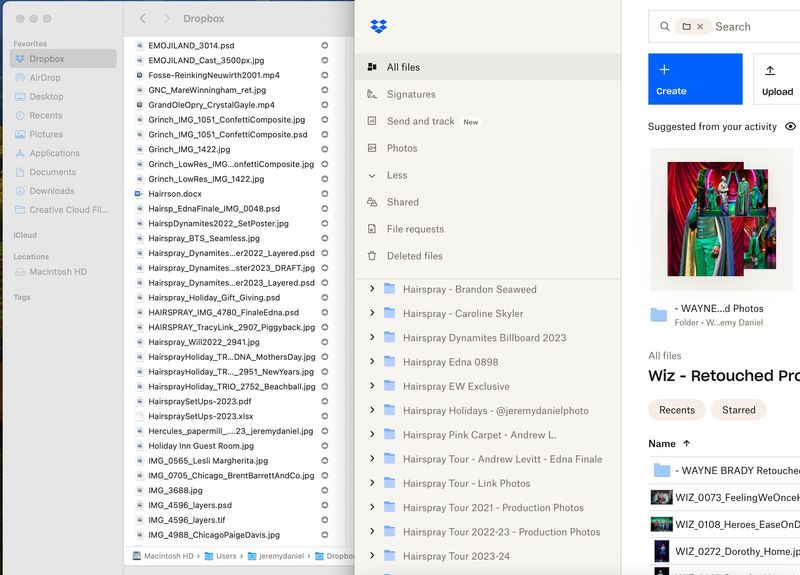
Task: Select AirDrop in Finder sidebar
Action: pyautogui.click(x=45, y=78)
